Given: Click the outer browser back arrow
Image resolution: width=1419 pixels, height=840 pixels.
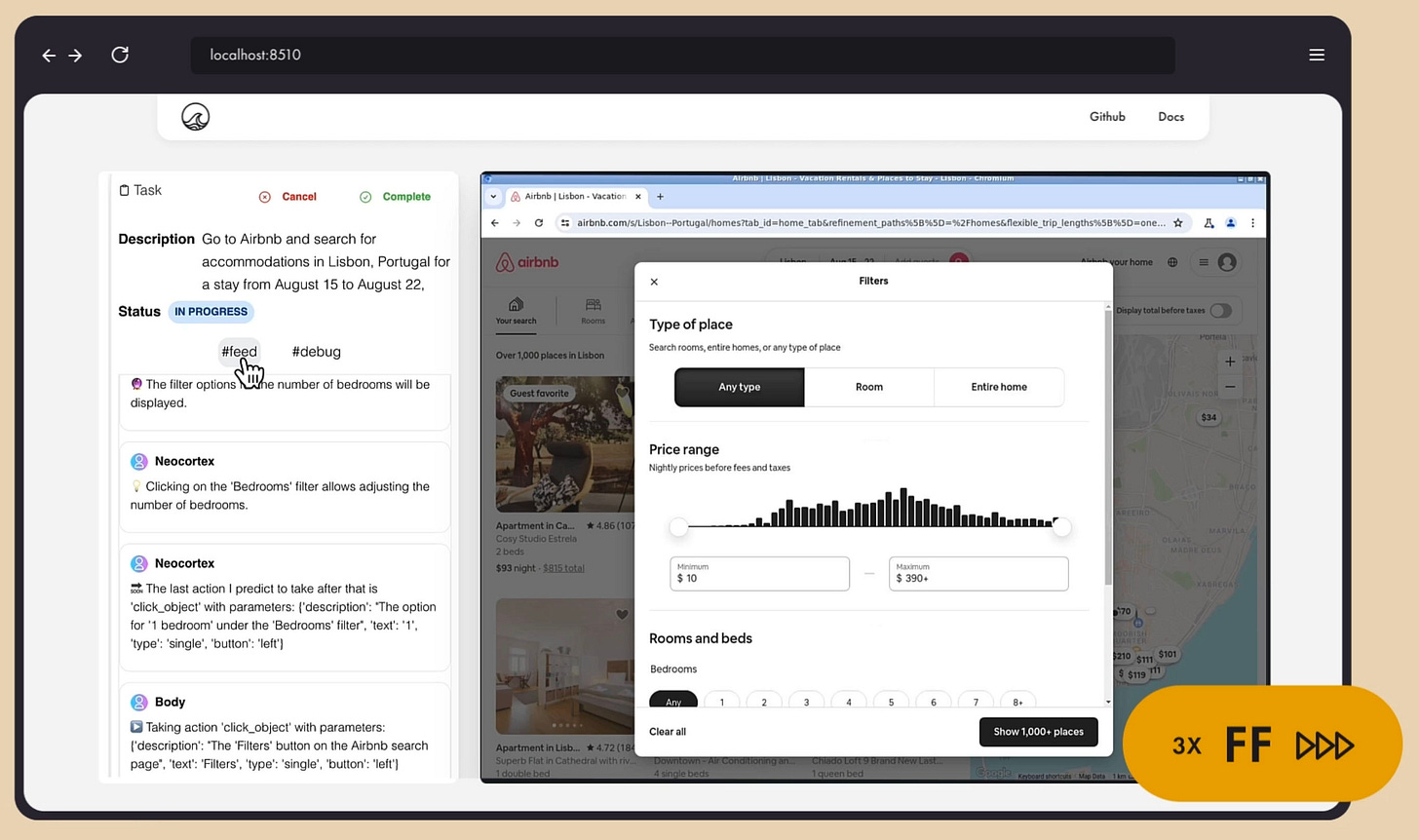Looking at the screenshot, I should pos(49,56).
